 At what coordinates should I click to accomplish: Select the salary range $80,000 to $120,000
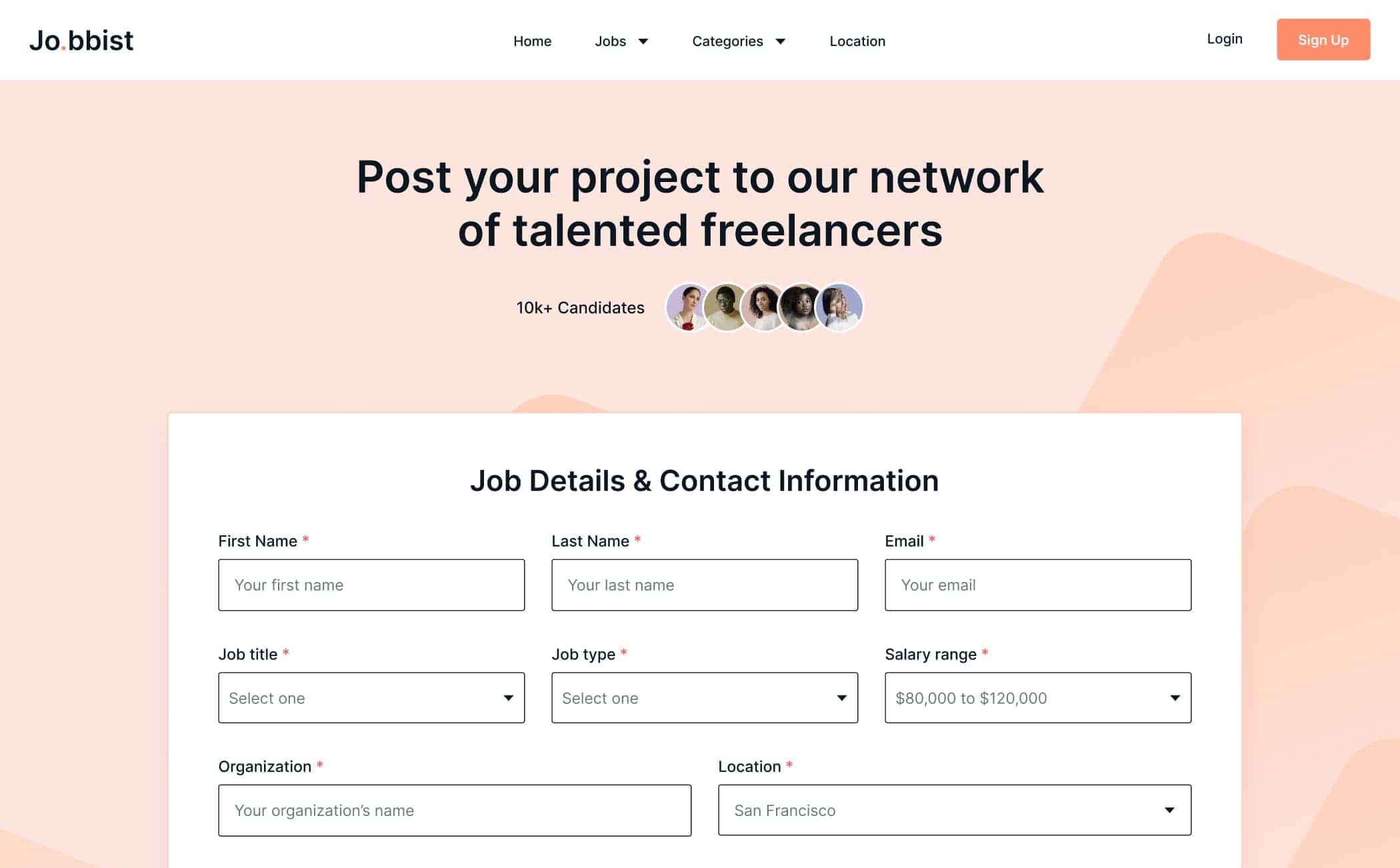pos(1037,698)
